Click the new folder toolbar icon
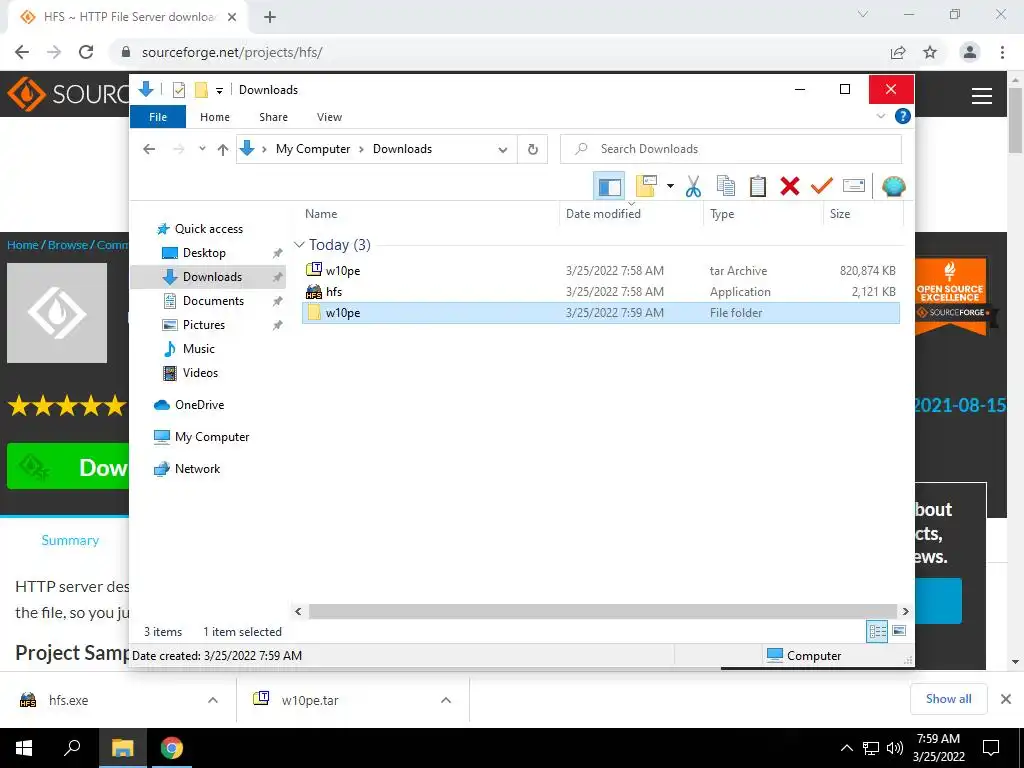Viewport: 1024px width, 768px height. click(x=646, y=186)
